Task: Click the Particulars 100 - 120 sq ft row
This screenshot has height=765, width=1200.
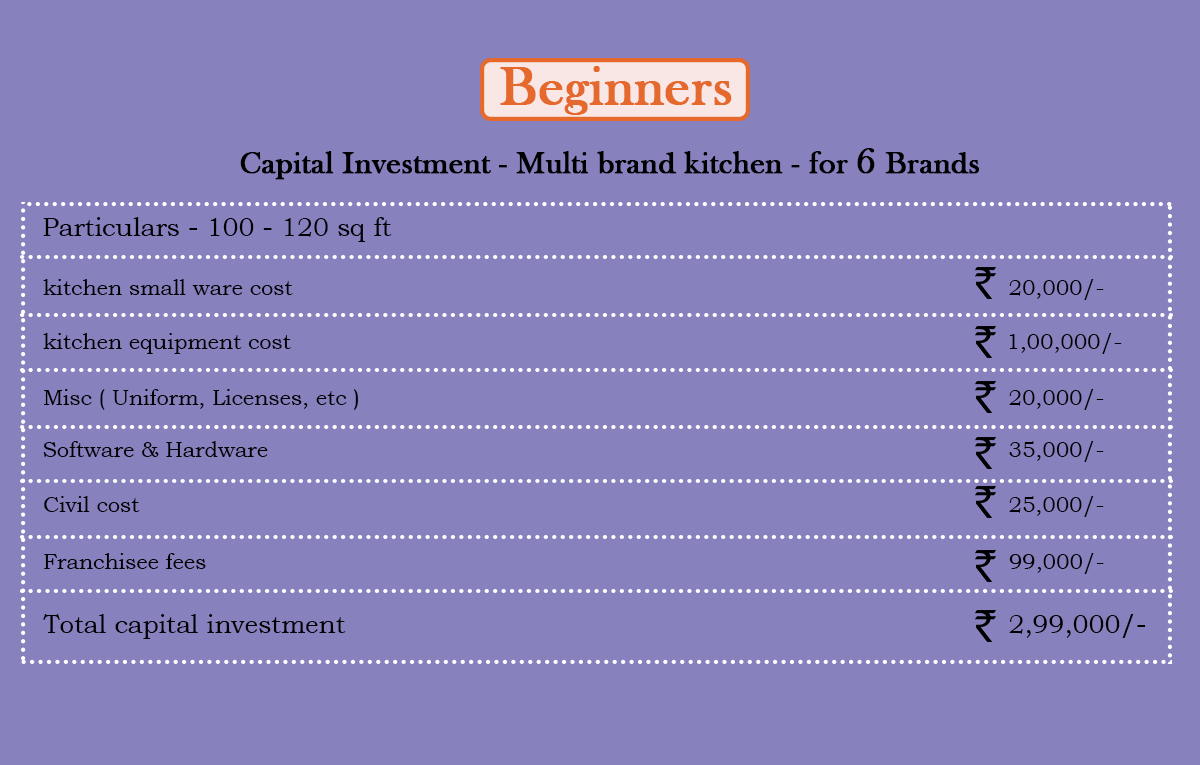Action: [596, 229]
